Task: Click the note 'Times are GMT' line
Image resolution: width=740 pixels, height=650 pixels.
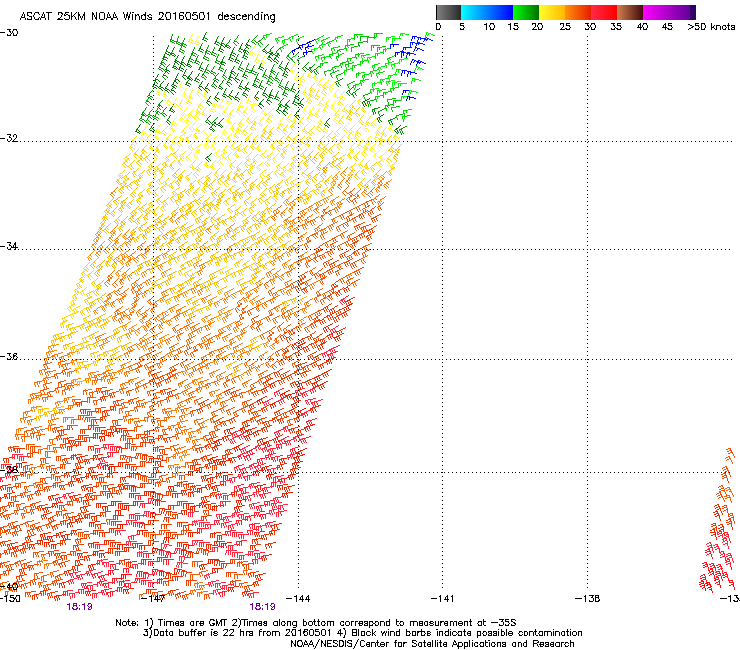Action: pos(316,623)
